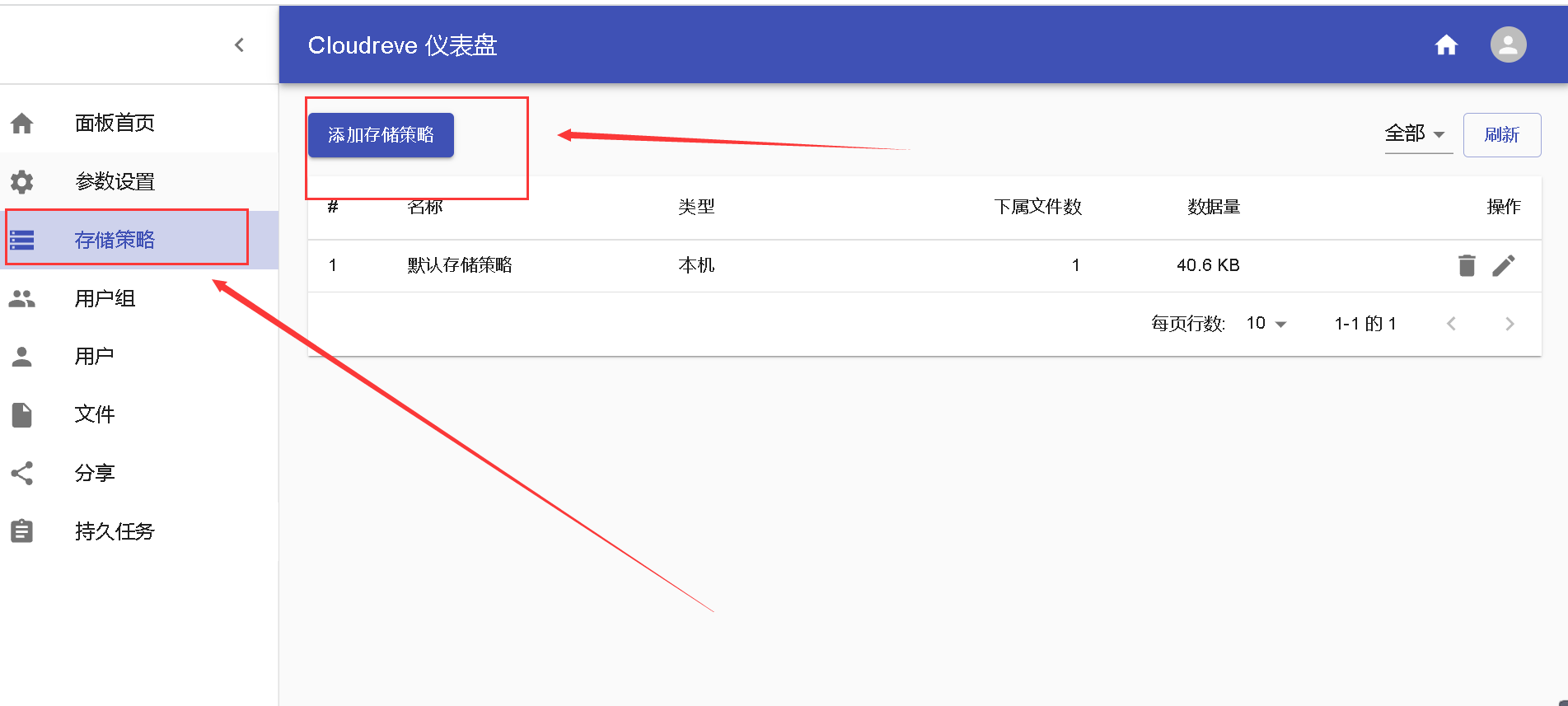
Task: Click the 分享 share icon
Action: tap(22, 473)
